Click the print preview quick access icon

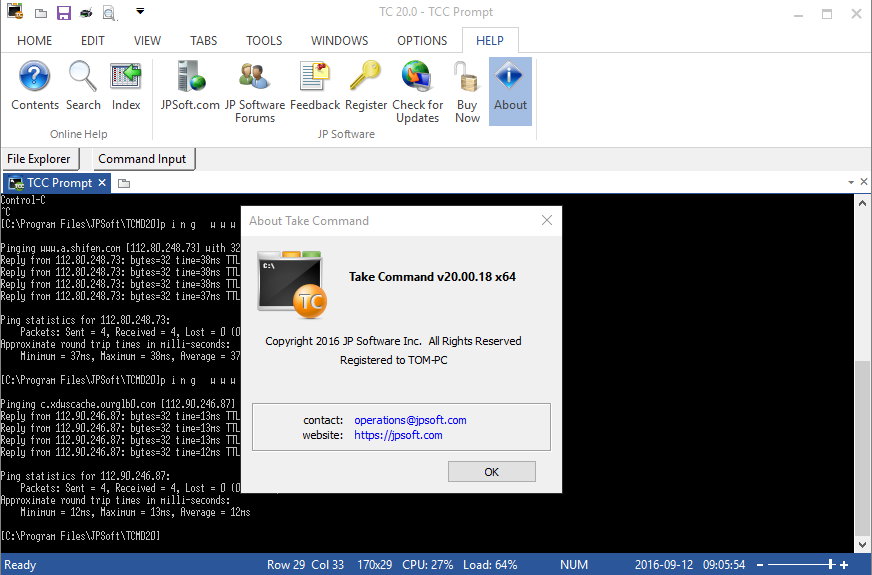110,13
